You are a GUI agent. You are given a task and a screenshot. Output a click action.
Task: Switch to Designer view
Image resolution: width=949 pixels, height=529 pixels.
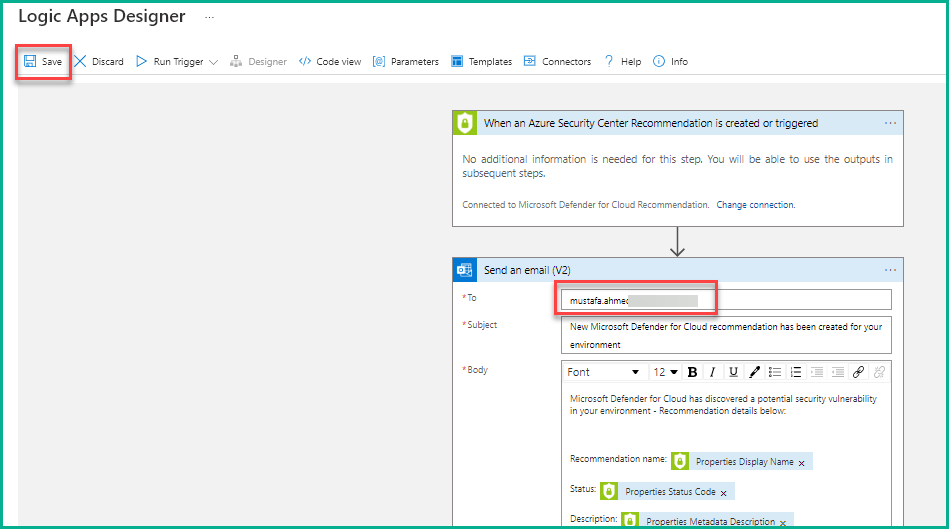(x=258, y=62)
